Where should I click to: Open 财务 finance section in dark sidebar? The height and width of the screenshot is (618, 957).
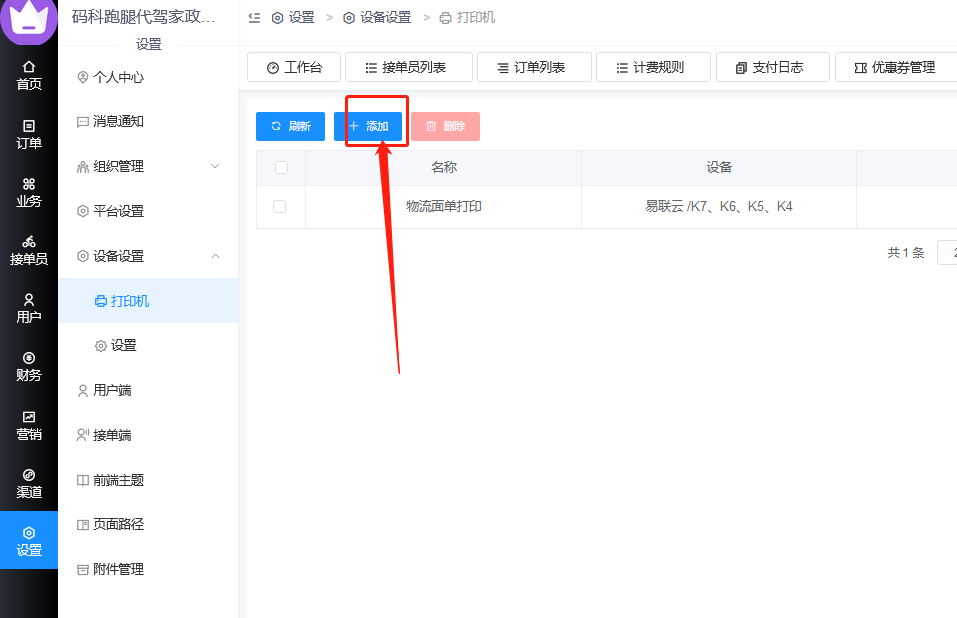pos(29,366)
